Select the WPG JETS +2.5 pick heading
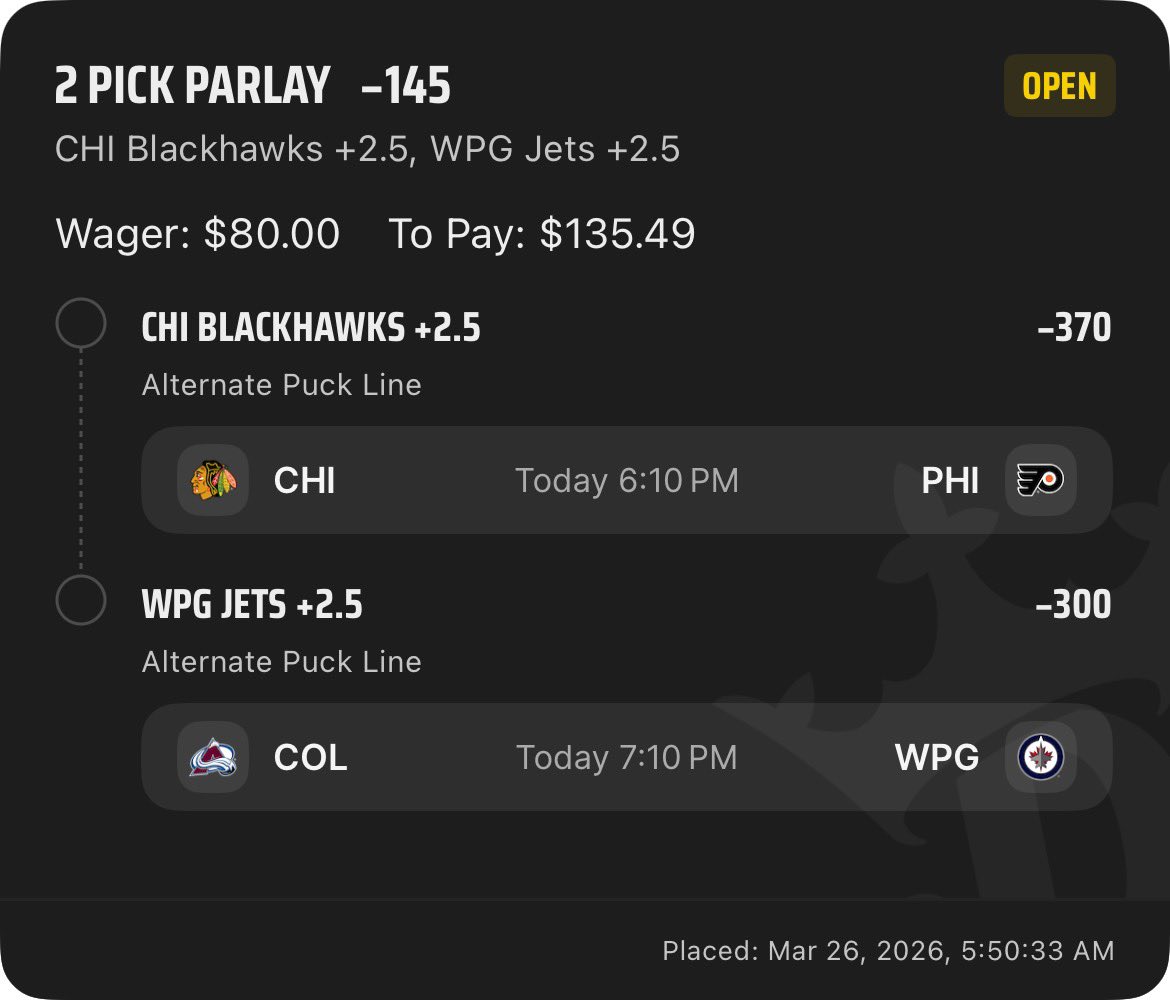 pyautogui.click(x=252, y=605)
